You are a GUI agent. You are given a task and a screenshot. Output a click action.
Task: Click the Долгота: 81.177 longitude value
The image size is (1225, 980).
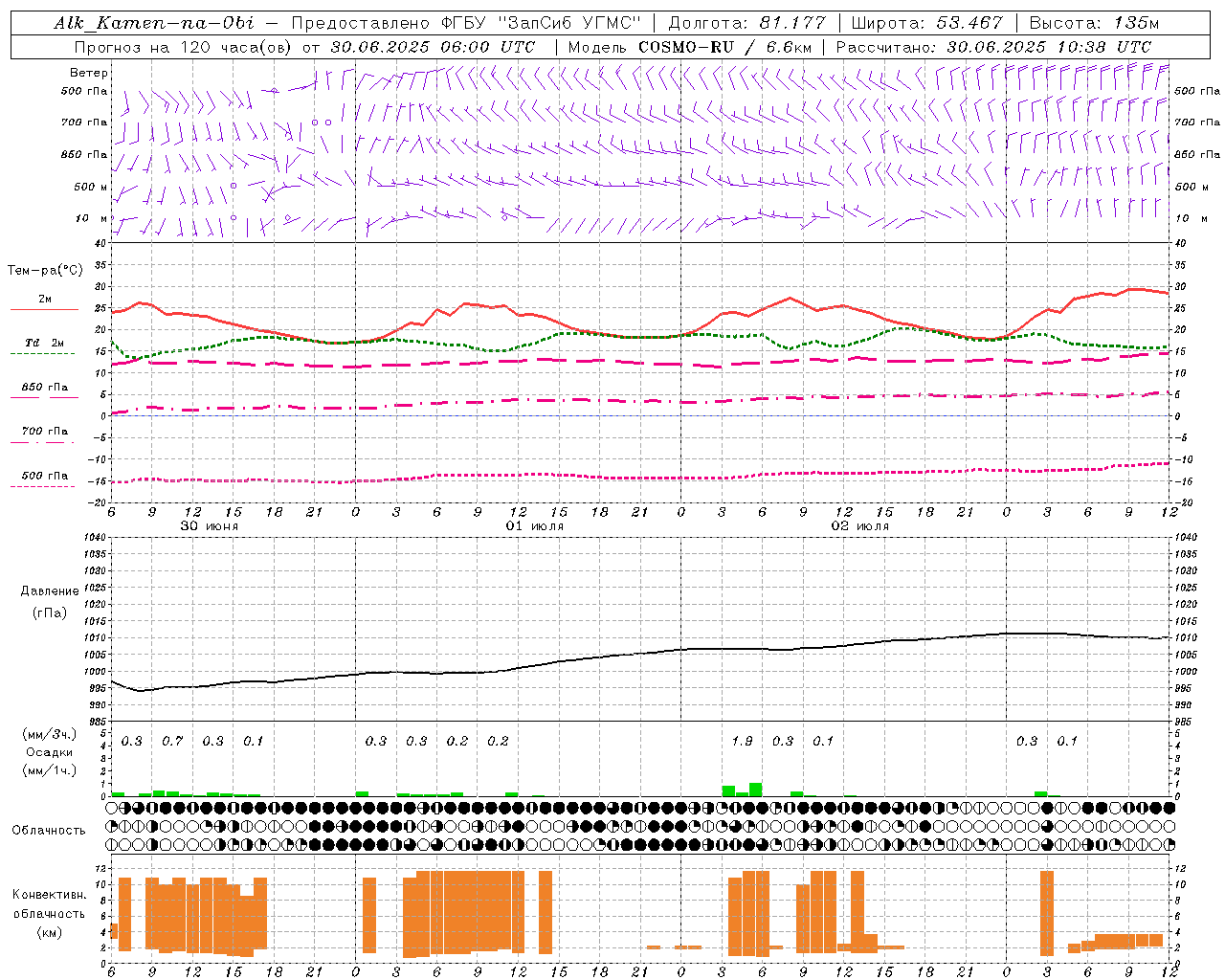(746, 23)
